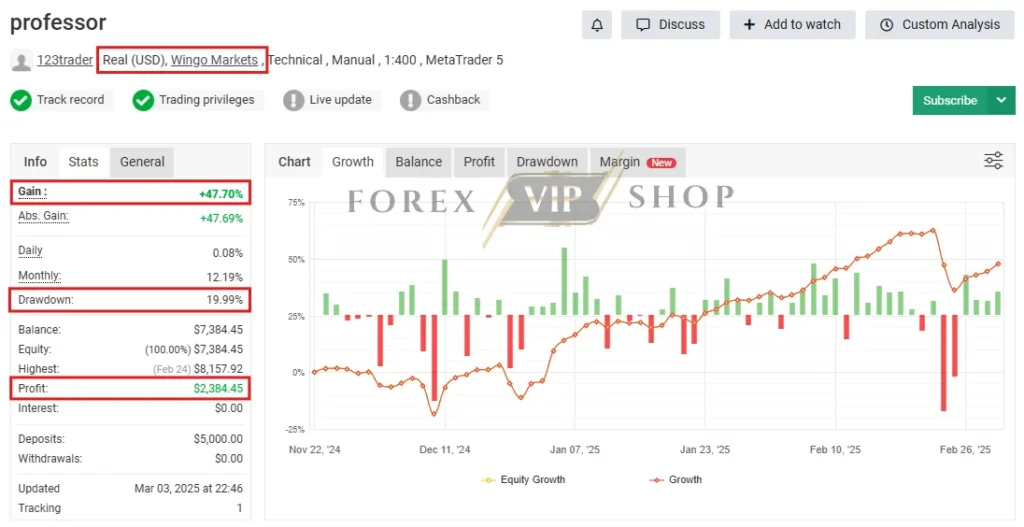Switch to the General tab
This screenshot has height=527, width=1024.
click(142, 161)
